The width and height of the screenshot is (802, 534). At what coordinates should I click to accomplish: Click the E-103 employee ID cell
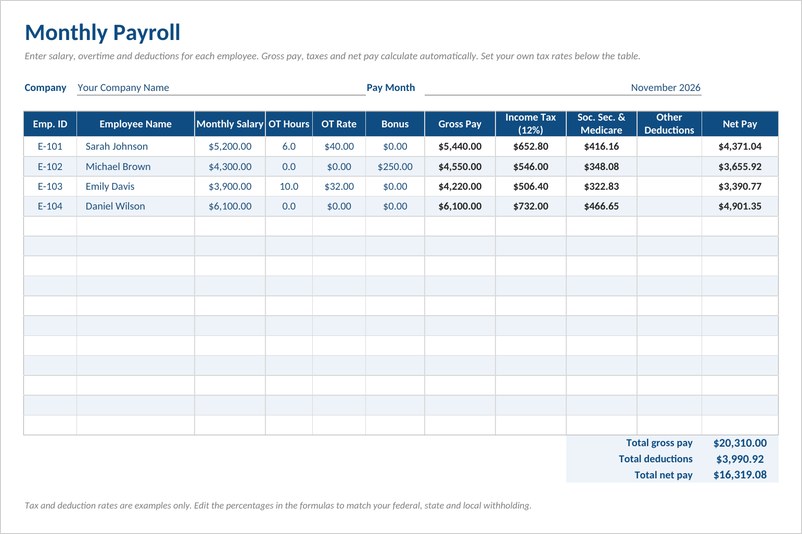pos(50,187)
